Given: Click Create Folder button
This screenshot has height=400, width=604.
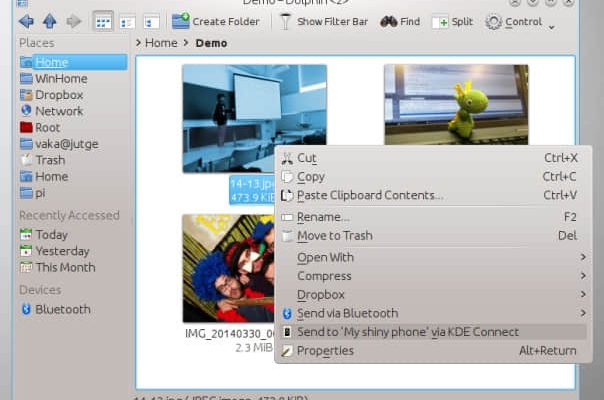Looking at the screenshot, I should pos(216,22).
